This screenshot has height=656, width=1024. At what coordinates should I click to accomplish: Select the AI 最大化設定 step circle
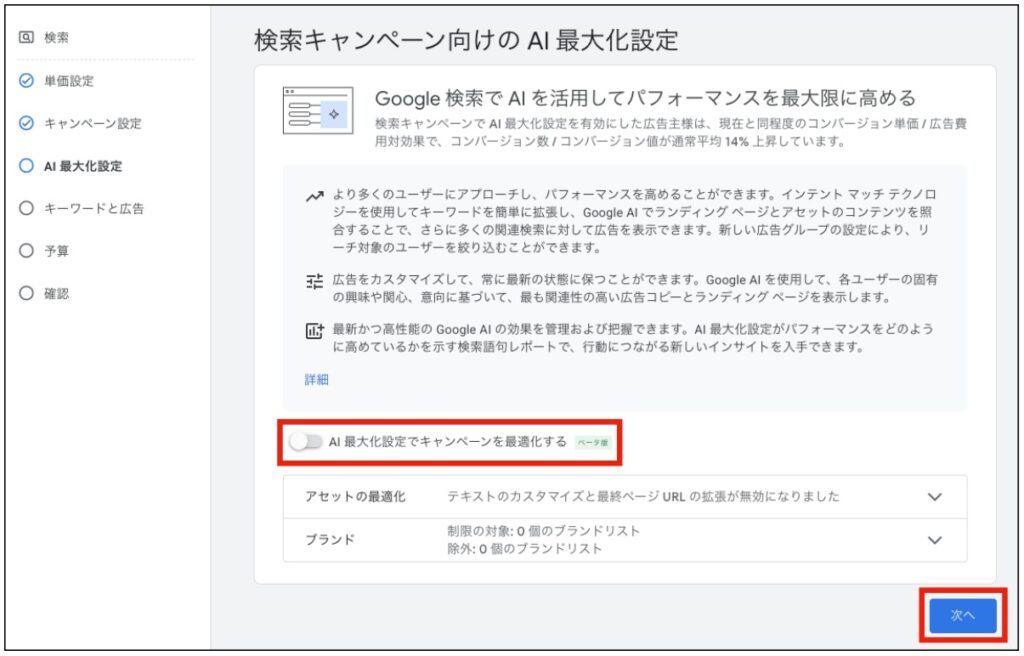point(26,166)
